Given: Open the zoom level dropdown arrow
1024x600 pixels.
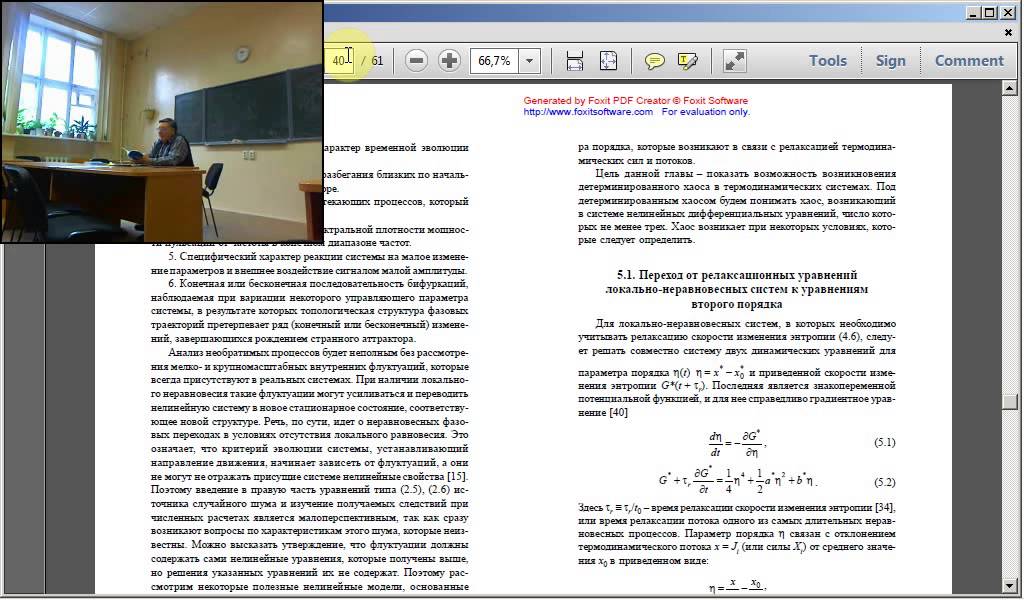Looking at the screenshot, I should 530,61.
